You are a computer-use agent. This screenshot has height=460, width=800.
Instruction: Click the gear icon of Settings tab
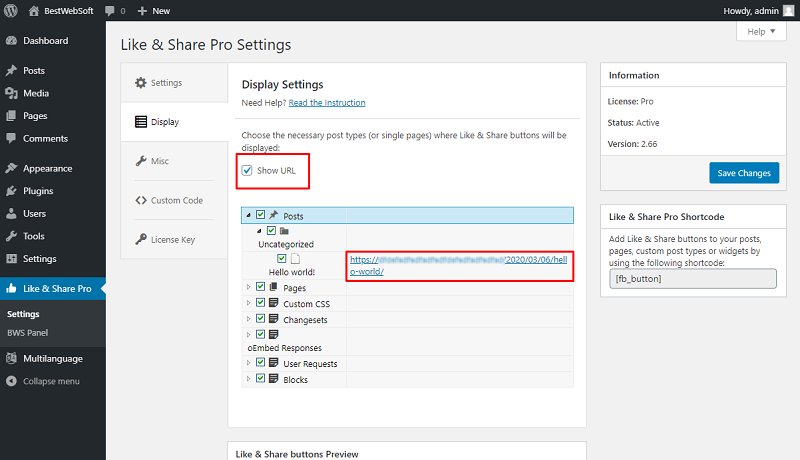141,83
